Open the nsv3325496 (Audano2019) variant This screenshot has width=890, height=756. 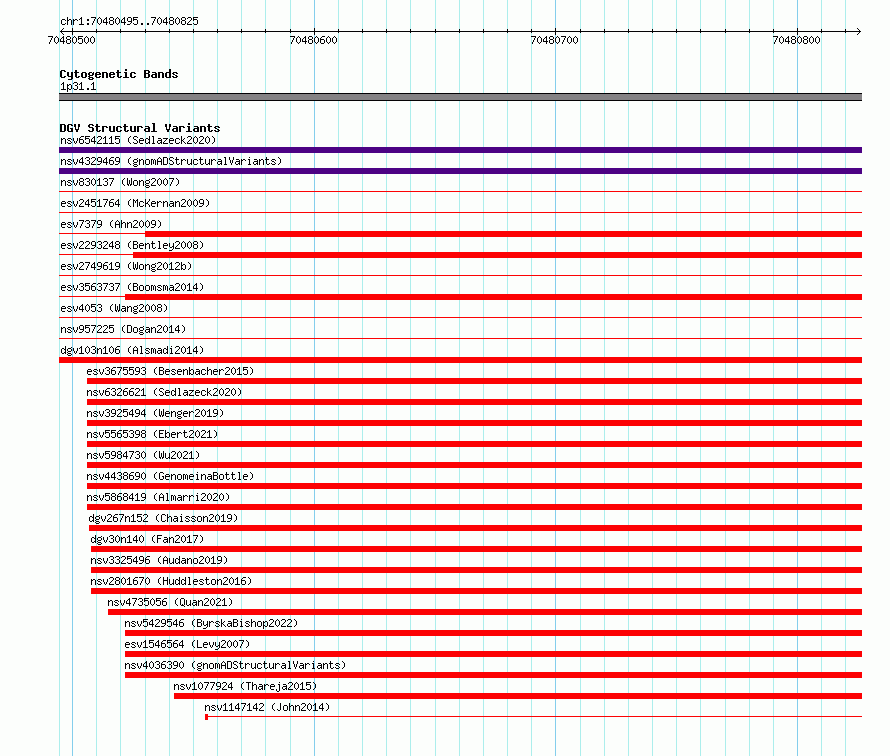pyautogui.click(x=159, y=560)
